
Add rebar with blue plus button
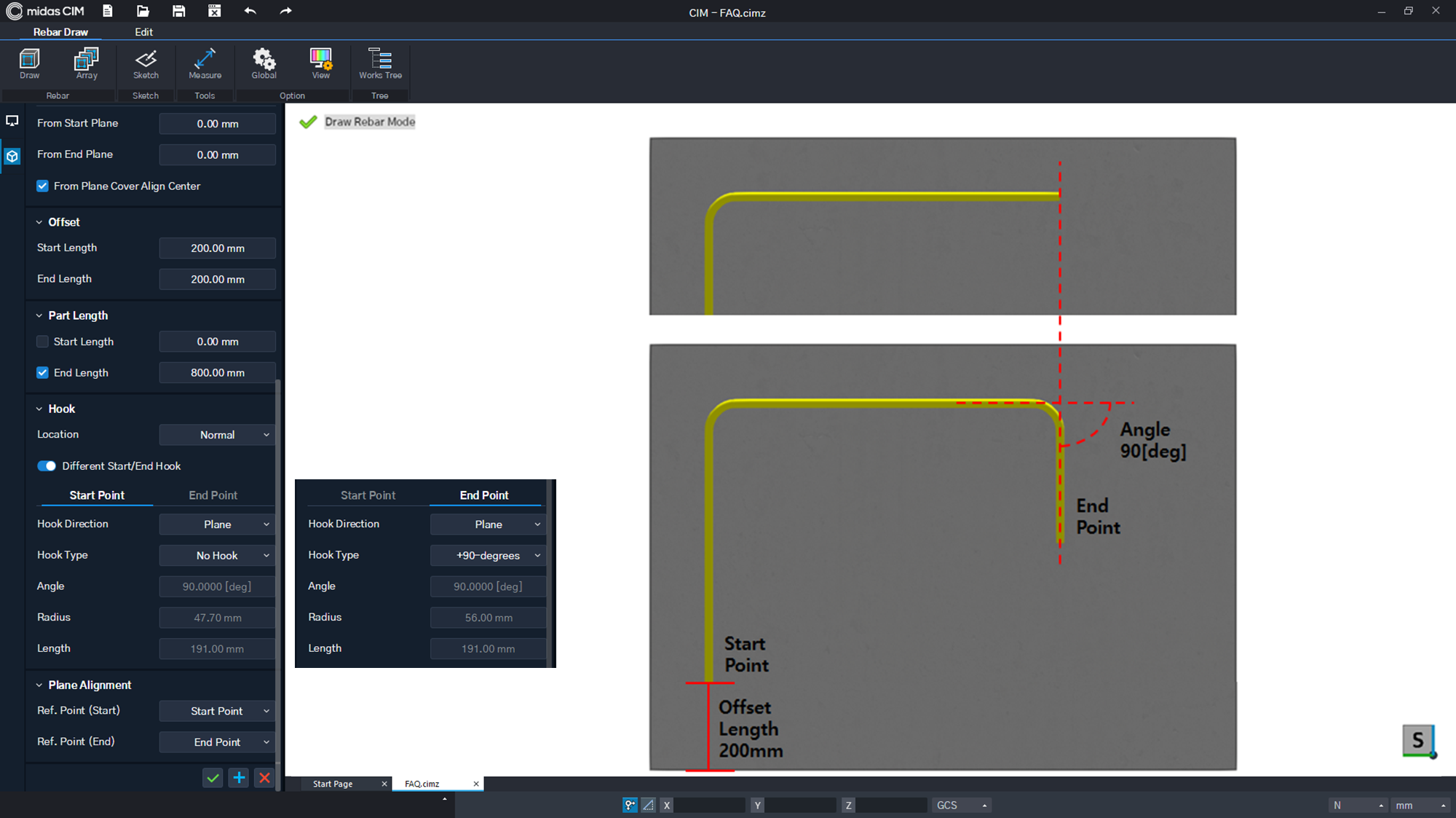(239, 778)
